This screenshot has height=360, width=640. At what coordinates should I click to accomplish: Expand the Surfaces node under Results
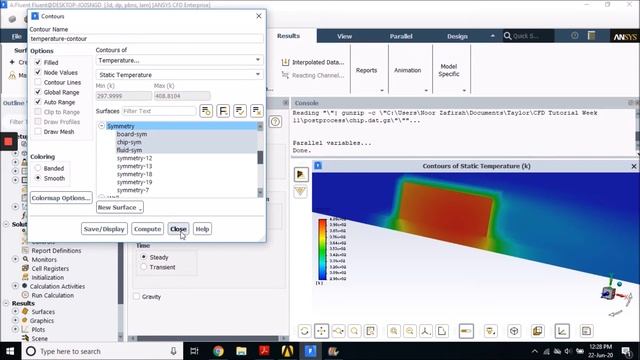click(x=16, y=311)
